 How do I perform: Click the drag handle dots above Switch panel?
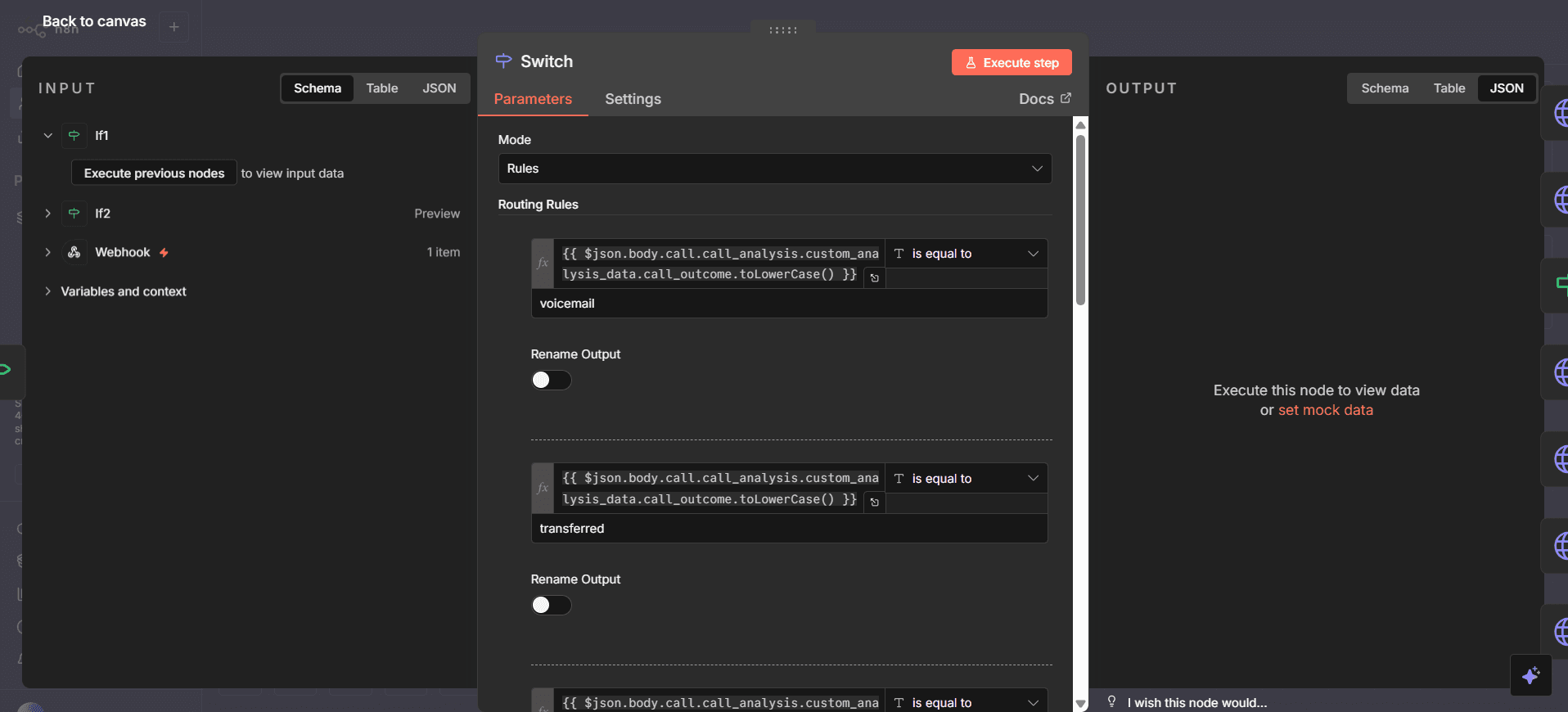783,30
